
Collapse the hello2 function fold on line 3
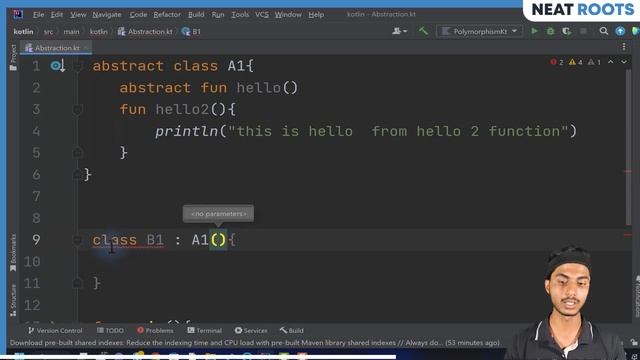click(78, 109)
